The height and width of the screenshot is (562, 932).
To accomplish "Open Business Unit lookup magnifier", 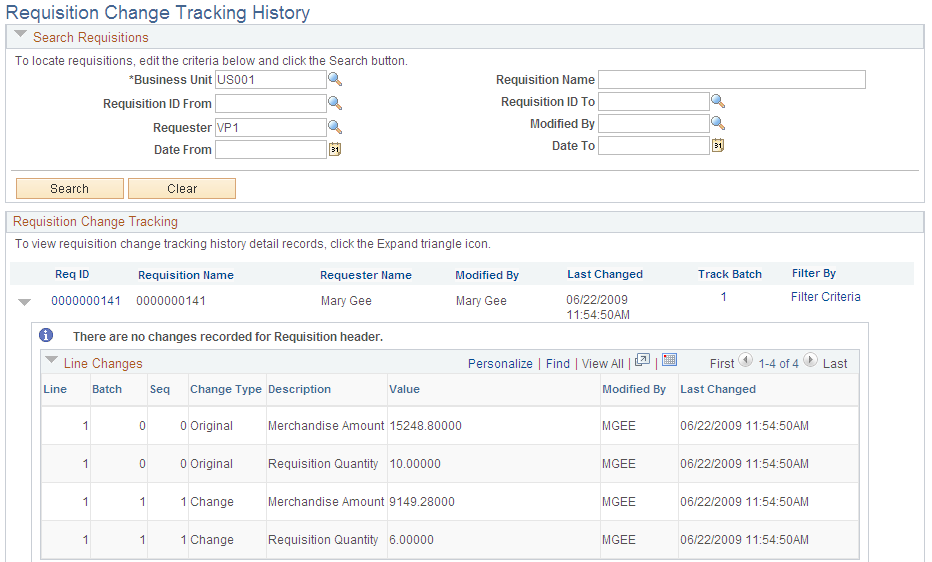I will point(335,79).
